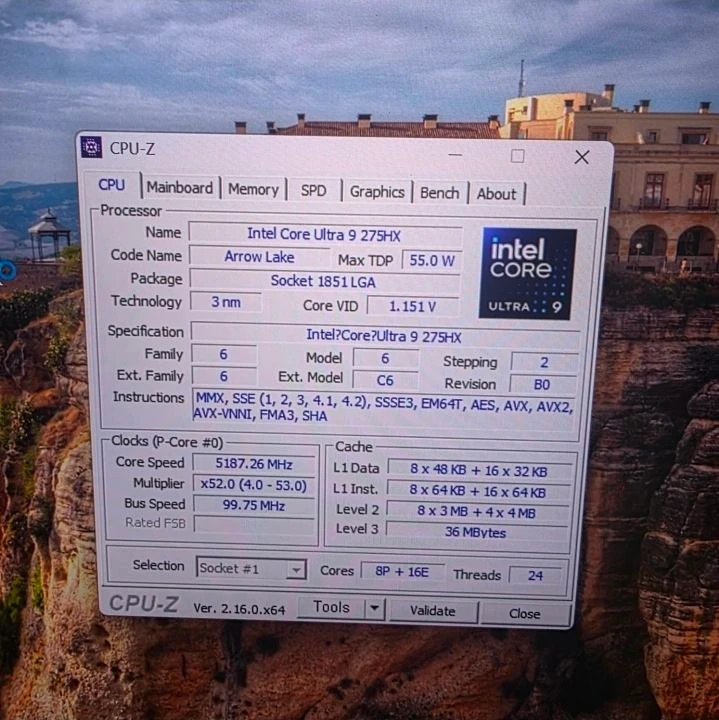
Task: Click the Level 3 value 36 MBytes
Action: click(x=476, y=532)
